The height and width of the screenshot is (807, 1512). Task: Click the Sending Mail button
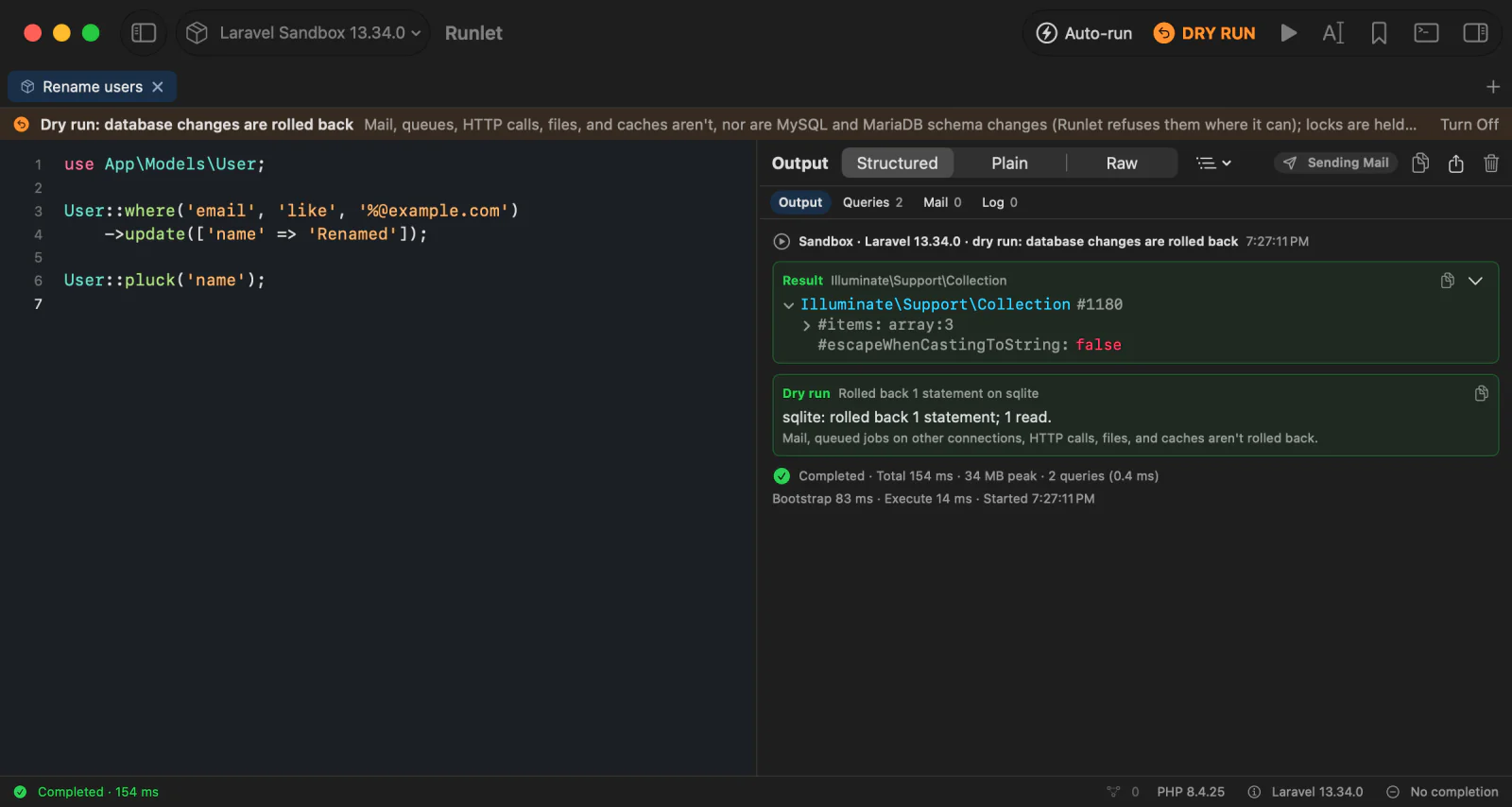(x=1335, y=163)
